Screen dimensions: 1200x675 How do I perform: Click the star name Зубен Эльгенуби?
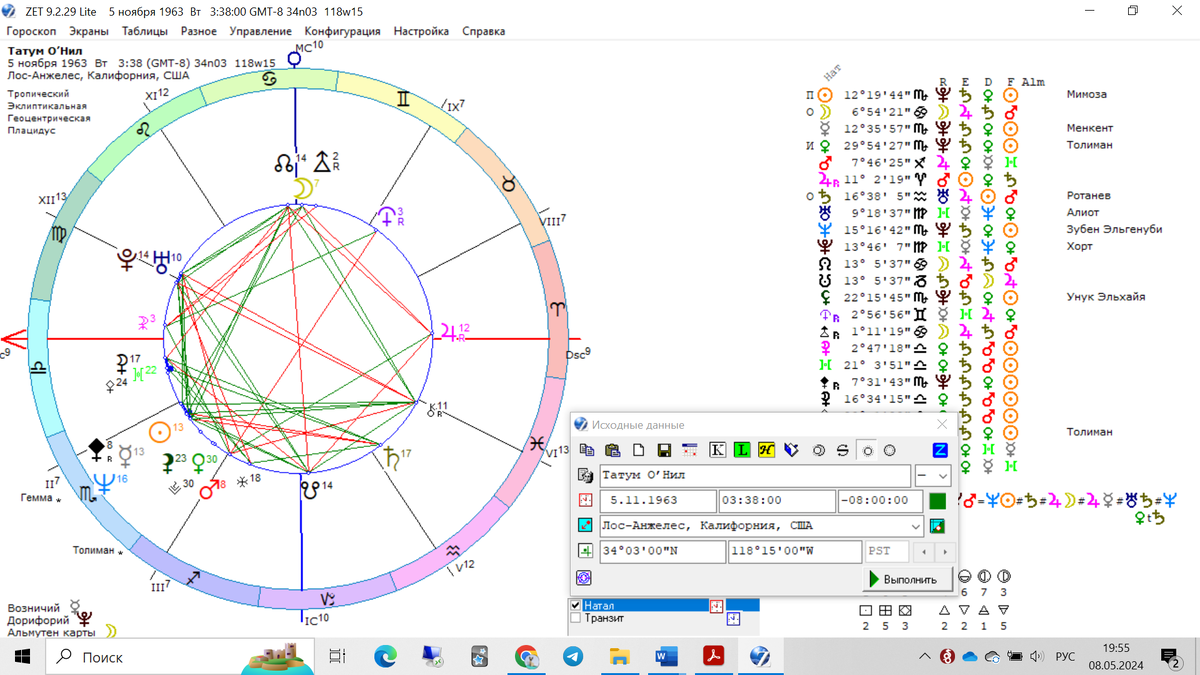point(1114,229)
